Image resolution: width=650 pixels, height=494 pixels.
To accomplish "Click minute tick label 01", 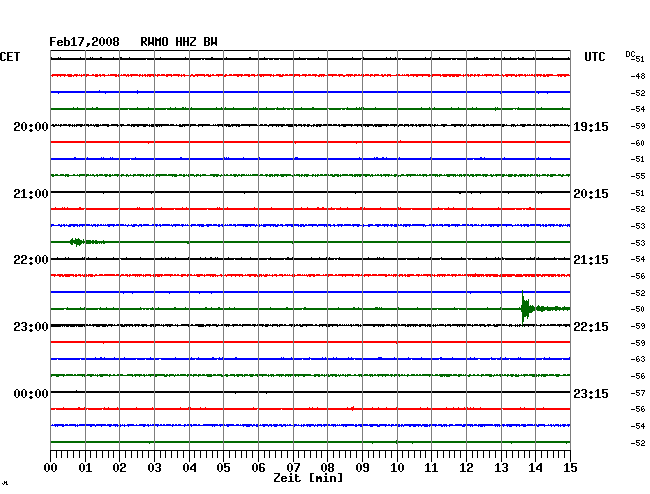I will 85,467.
